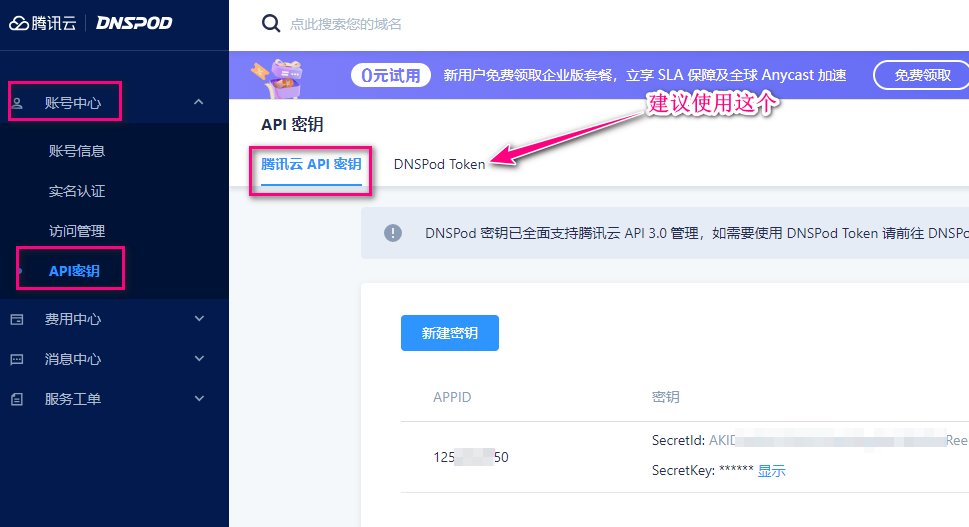Image resolution: width=969 pixels, height=527 pixels.
Task: Expand the 消息中心 chevron
Action: click(x=199, y=358)
